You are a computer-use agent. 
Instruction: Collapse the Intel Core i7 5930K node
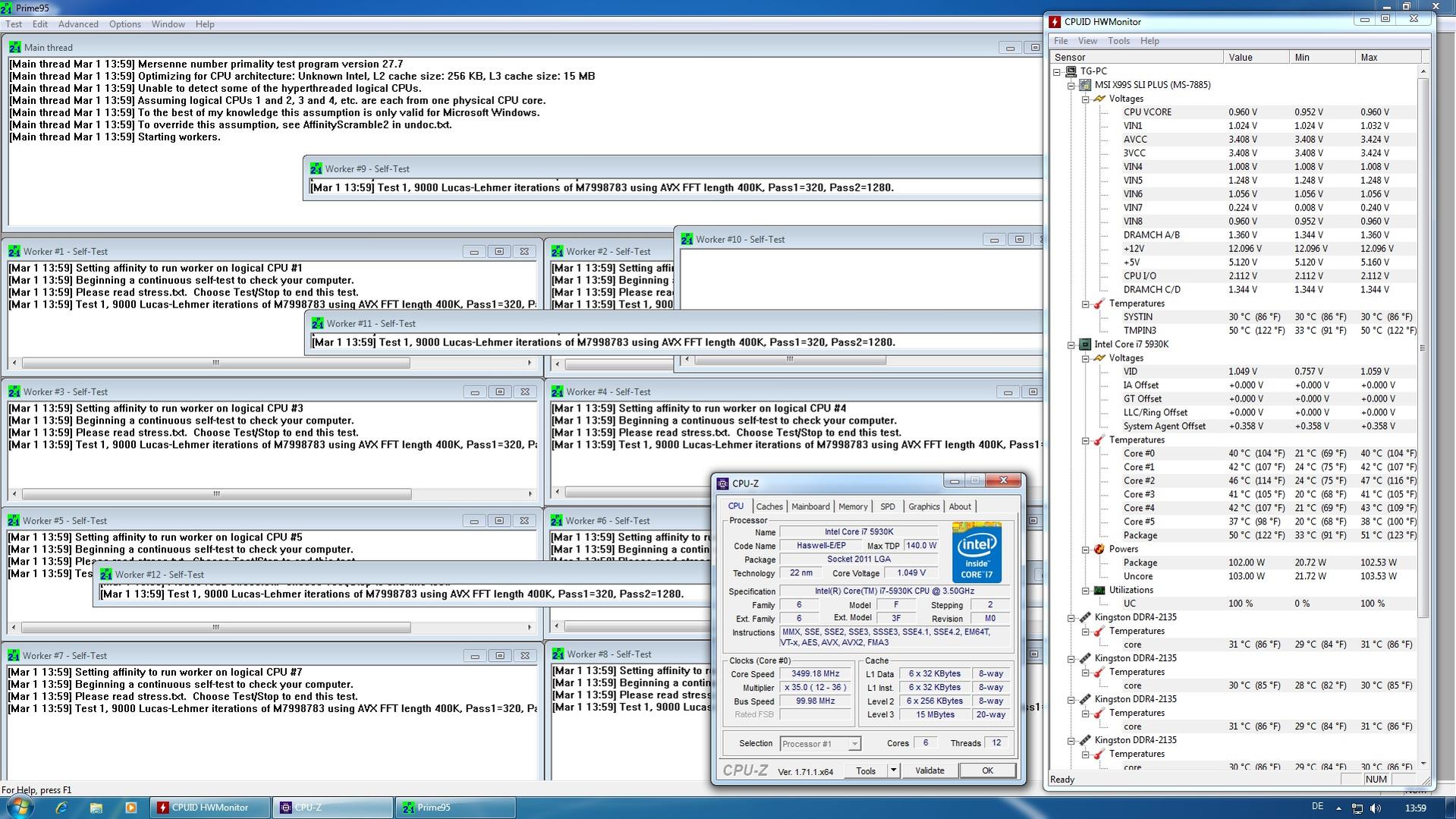(x=1071, y=345)
